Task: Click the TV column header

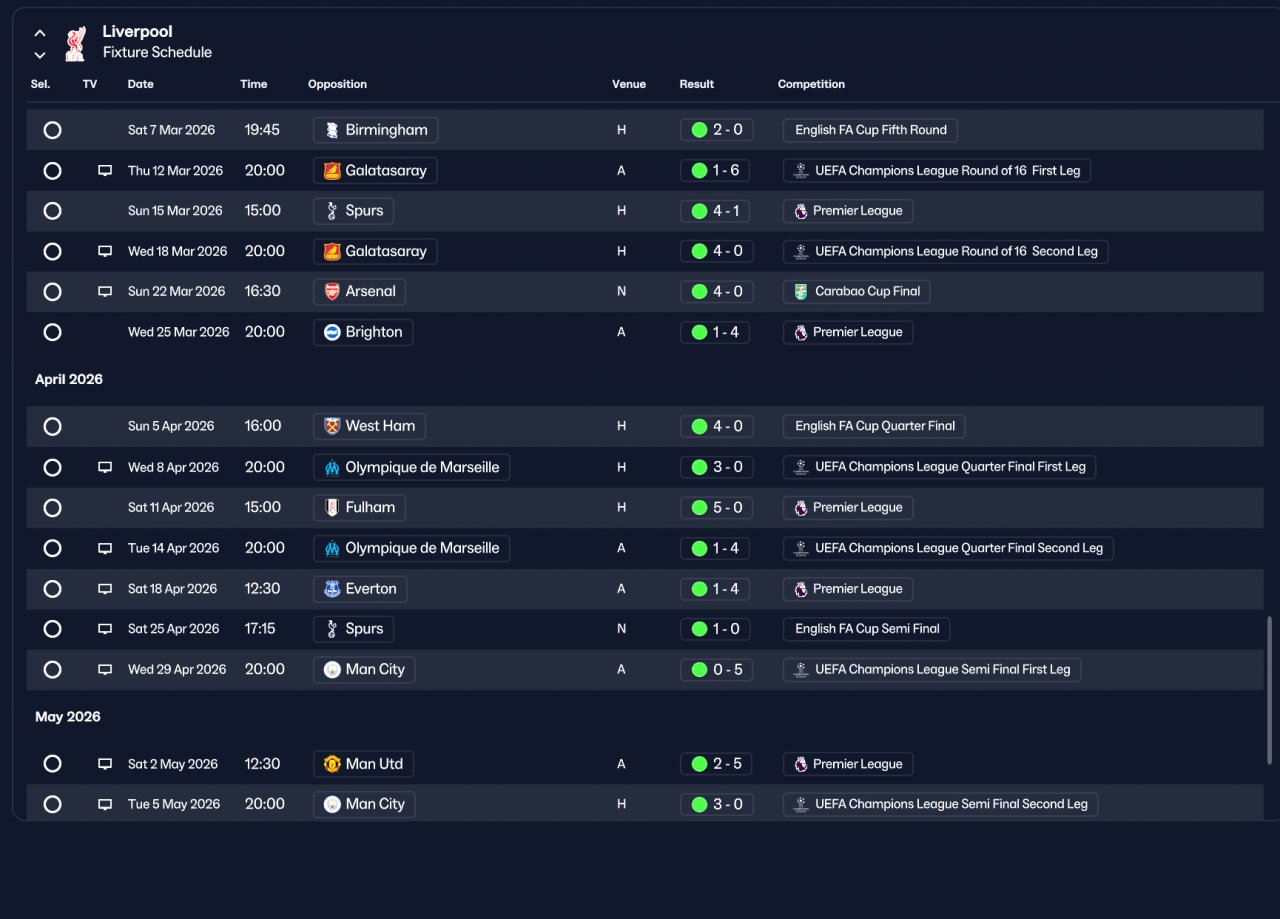Action: pyautogui.click(x=90, y=84)
